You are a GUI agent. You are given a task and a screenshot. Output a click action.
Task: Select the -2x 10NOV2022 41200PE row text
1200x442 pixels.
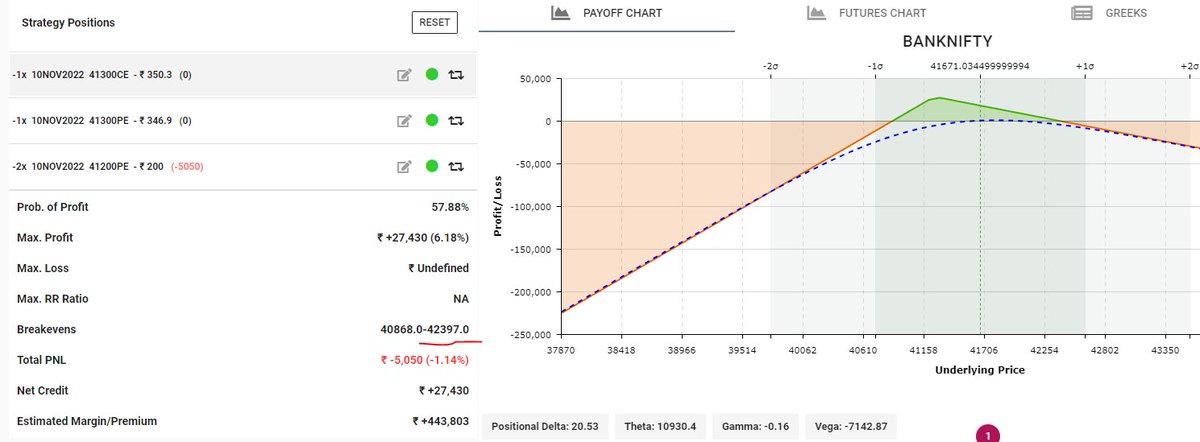[109, 166]
